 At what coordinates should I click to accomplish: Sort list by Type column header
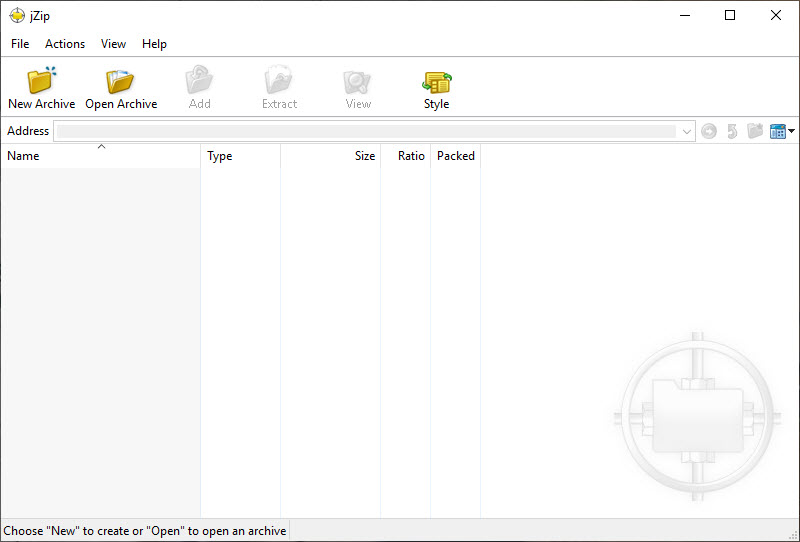[240, 156]
